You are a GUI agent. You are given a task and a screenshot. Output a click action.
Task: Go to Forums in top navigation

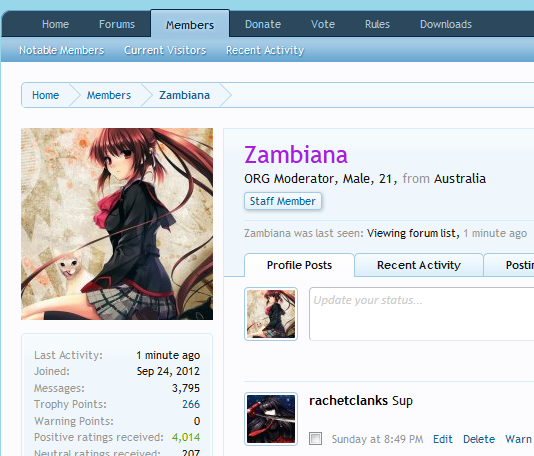[x=117, y=24]
